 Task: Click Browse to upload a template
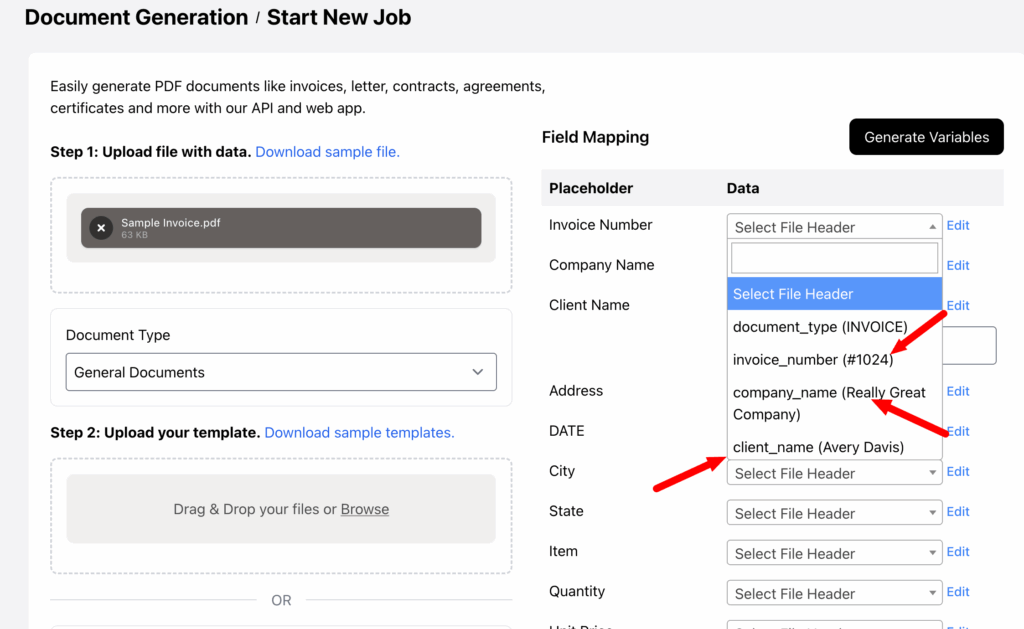365,509
